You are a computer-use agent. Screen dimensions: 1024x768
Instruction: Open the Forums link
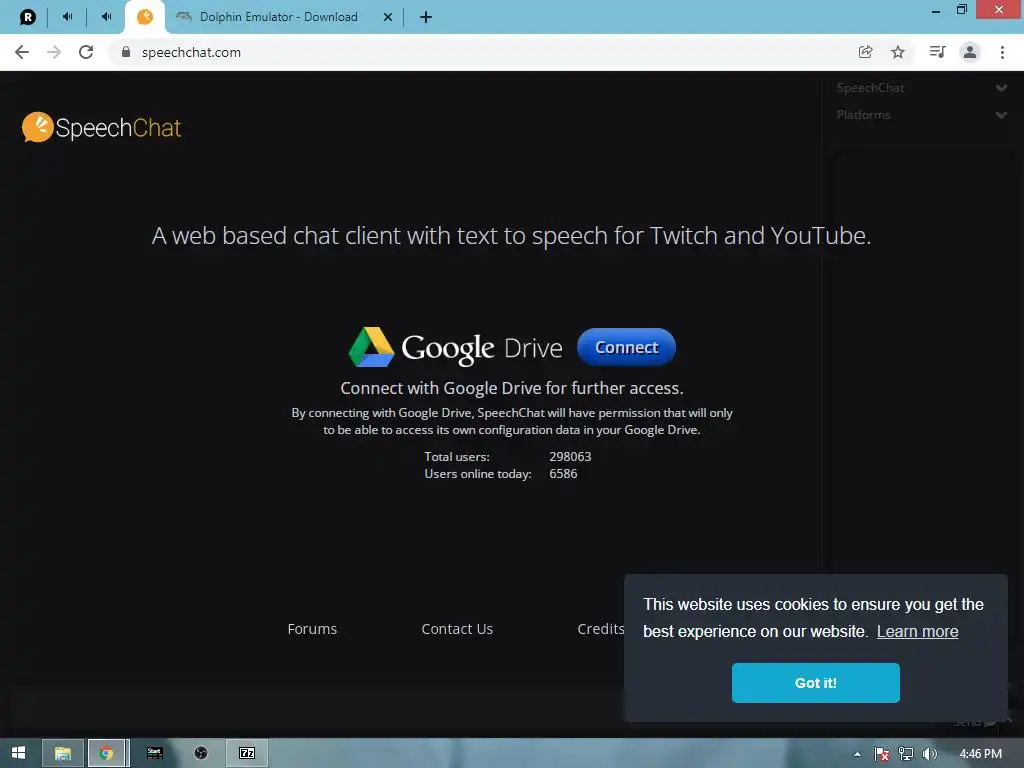[x=312, y=629]
